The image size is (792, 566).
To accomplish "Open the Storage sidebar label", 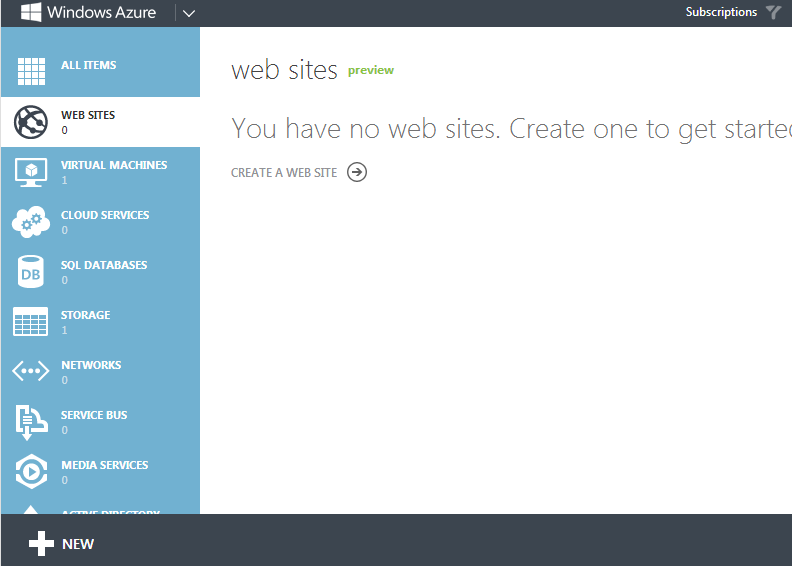I will pos(86,315).
